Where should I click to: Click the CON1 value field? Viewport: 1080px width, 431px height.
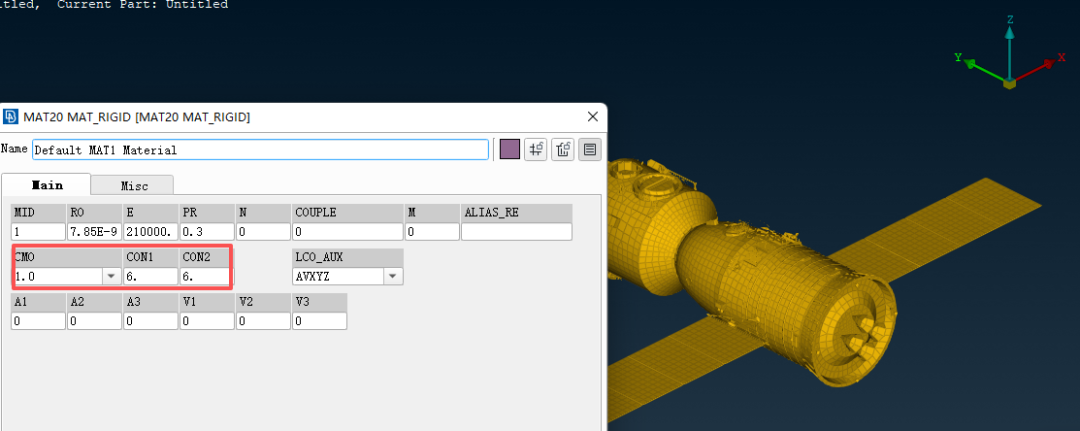point(149,276)
